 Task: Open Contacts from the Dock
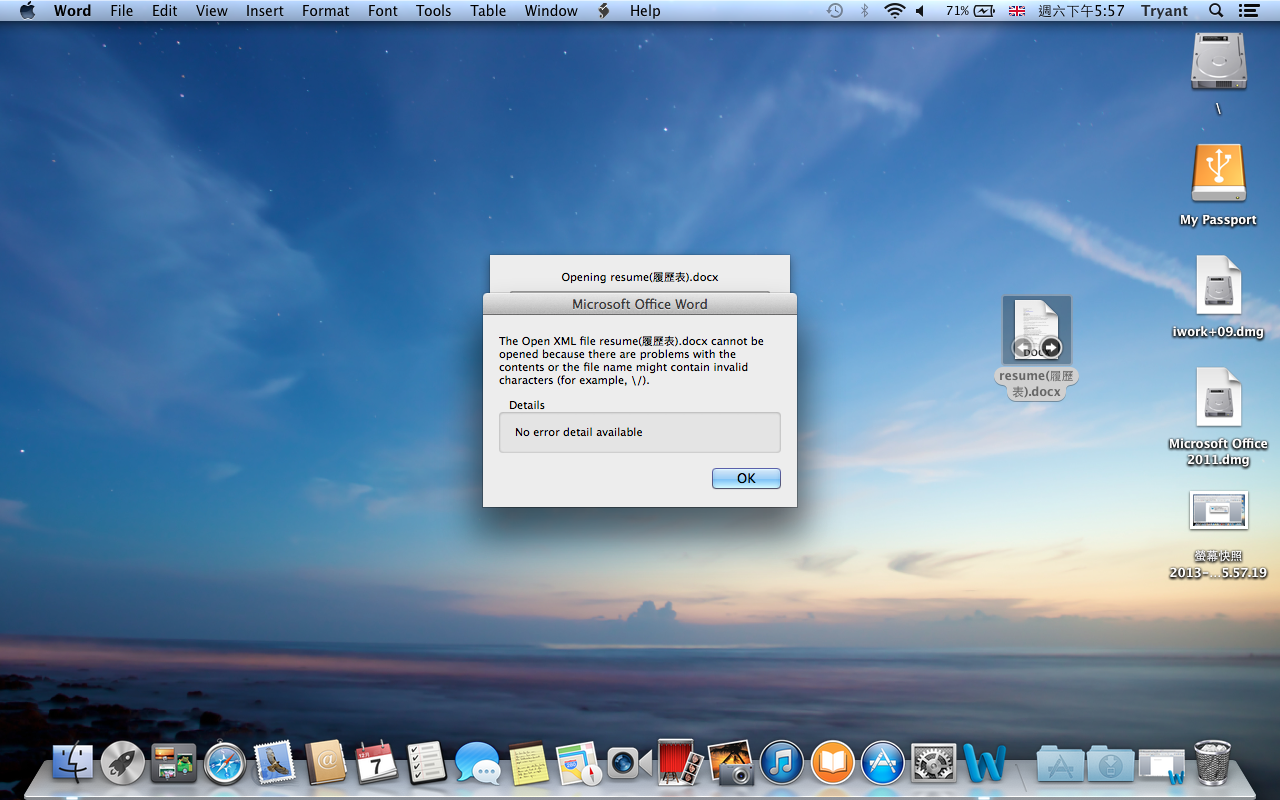pyautogui.click(x=326, y=763)
